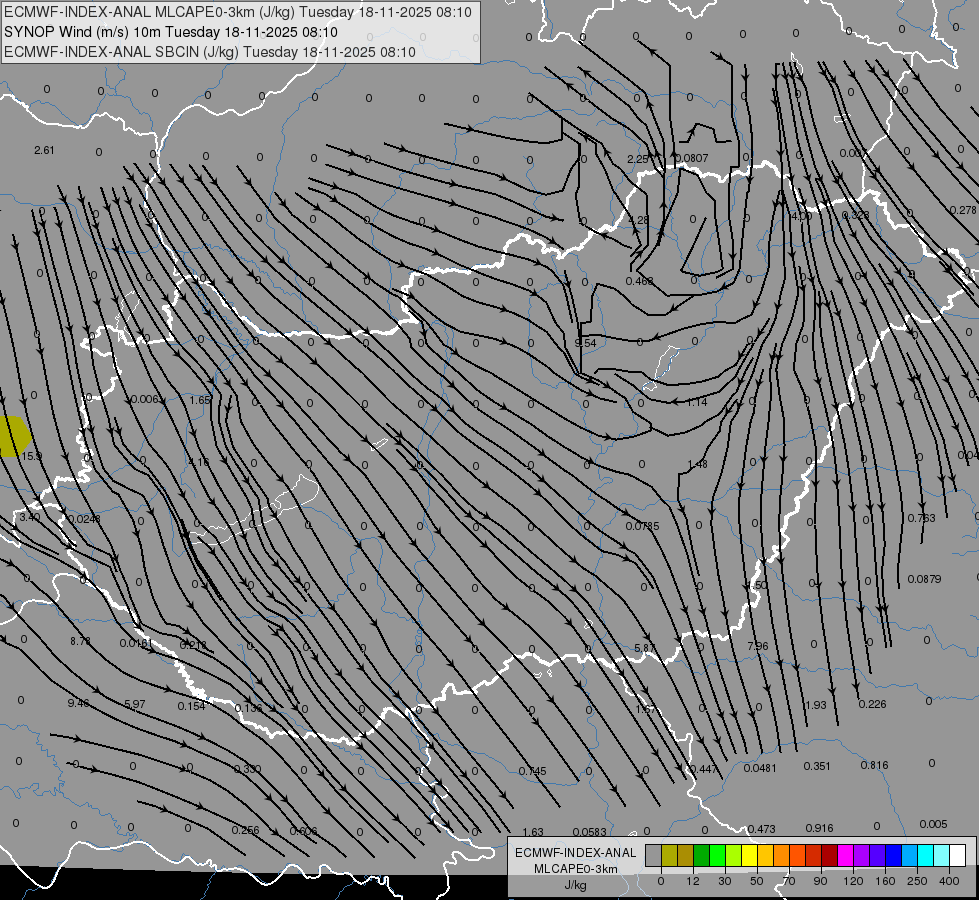Click the deep blue swatch right of 160
Viewport: 979px width, 900px height.
[x=893, y=855]
